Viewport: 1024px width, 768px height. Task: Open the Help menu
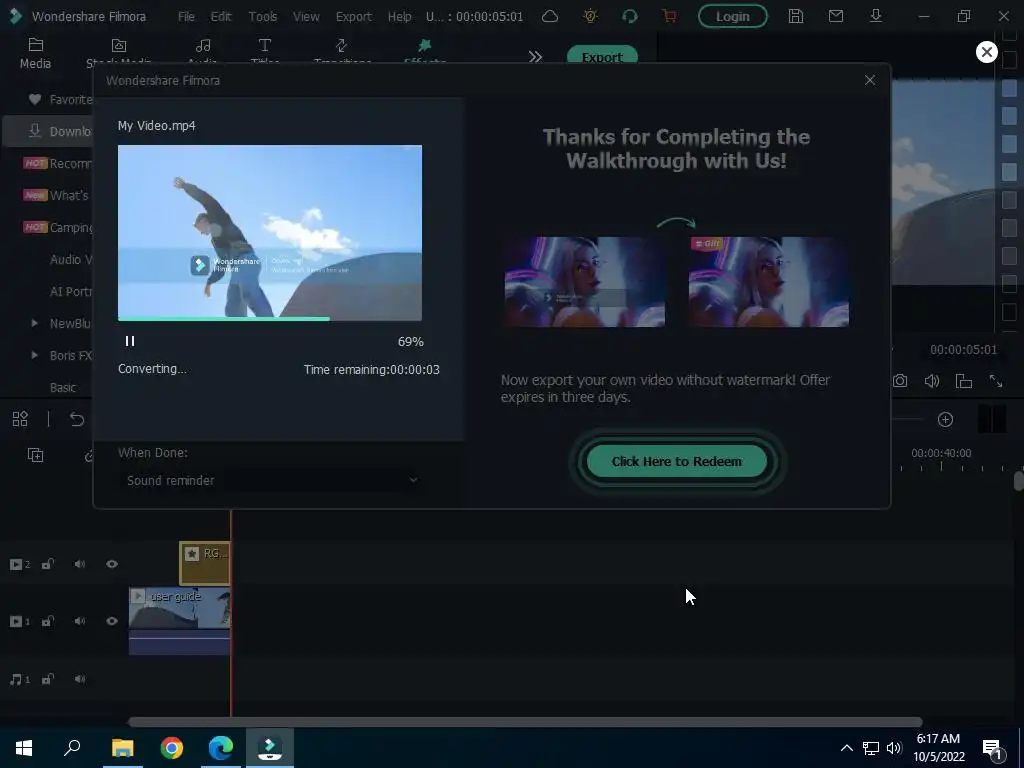[399, 16]
